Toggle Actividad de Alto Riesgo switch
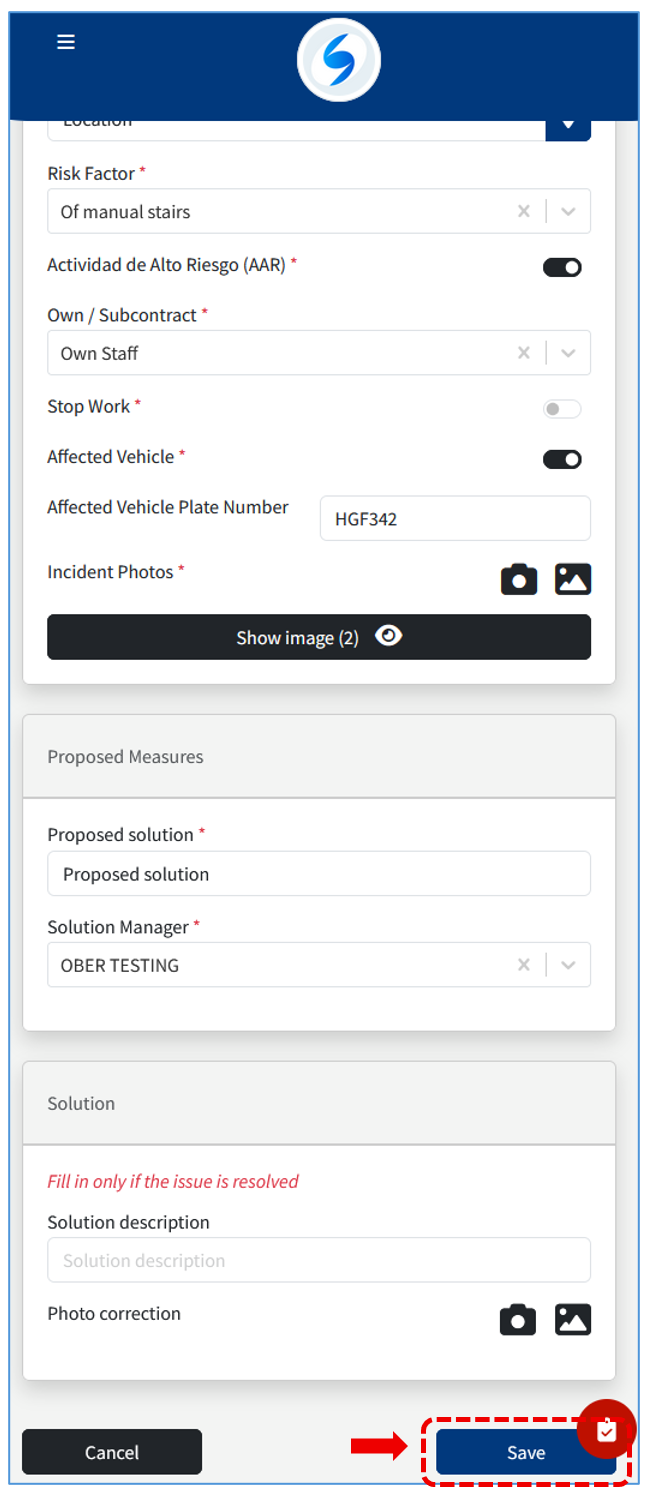The width and height of the screenshot is (652, 1502). point(562,267)
